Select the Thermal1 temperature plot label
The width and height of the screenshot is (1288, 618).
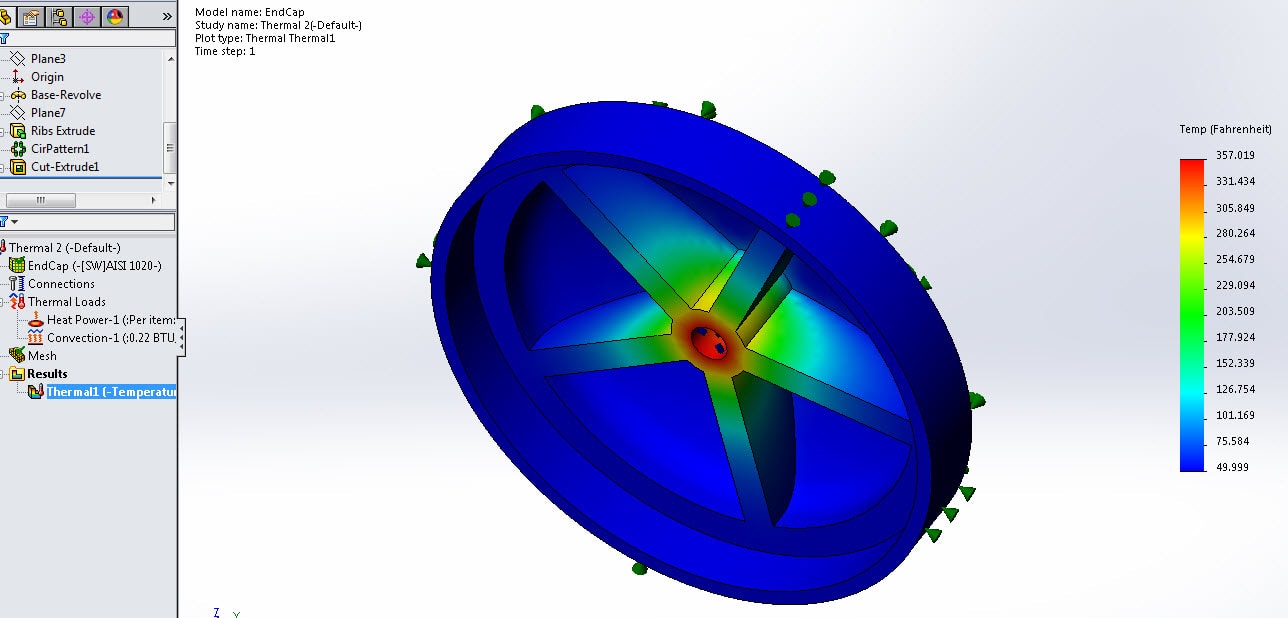(111, 392)
